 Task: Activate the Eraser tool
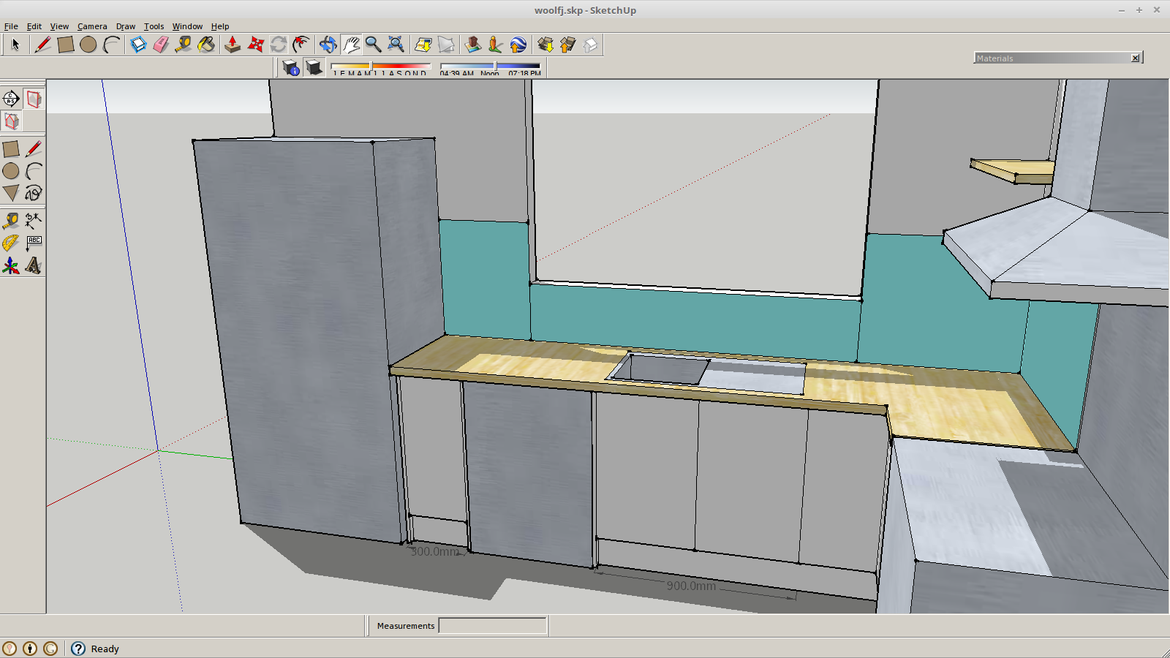(x=160, y=44)
